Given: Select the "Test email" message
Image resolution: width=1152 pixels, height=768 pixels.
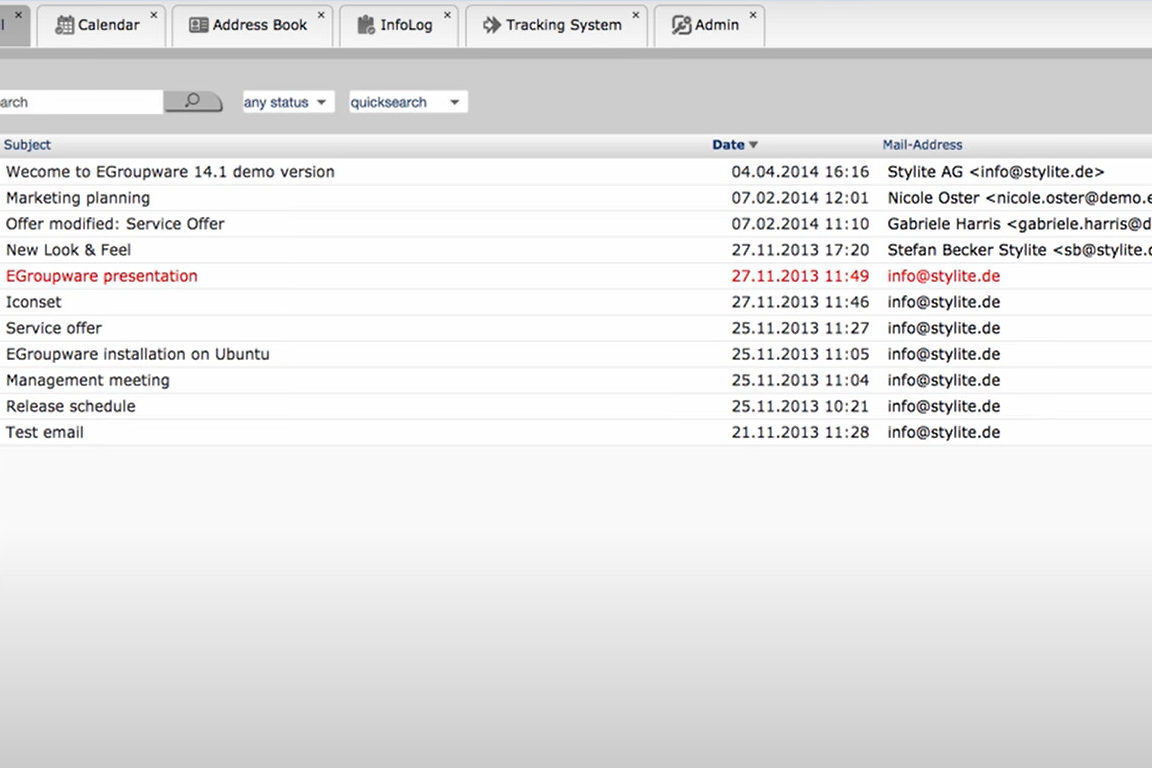Looking at the screenshot, I should tap(44, 432).
